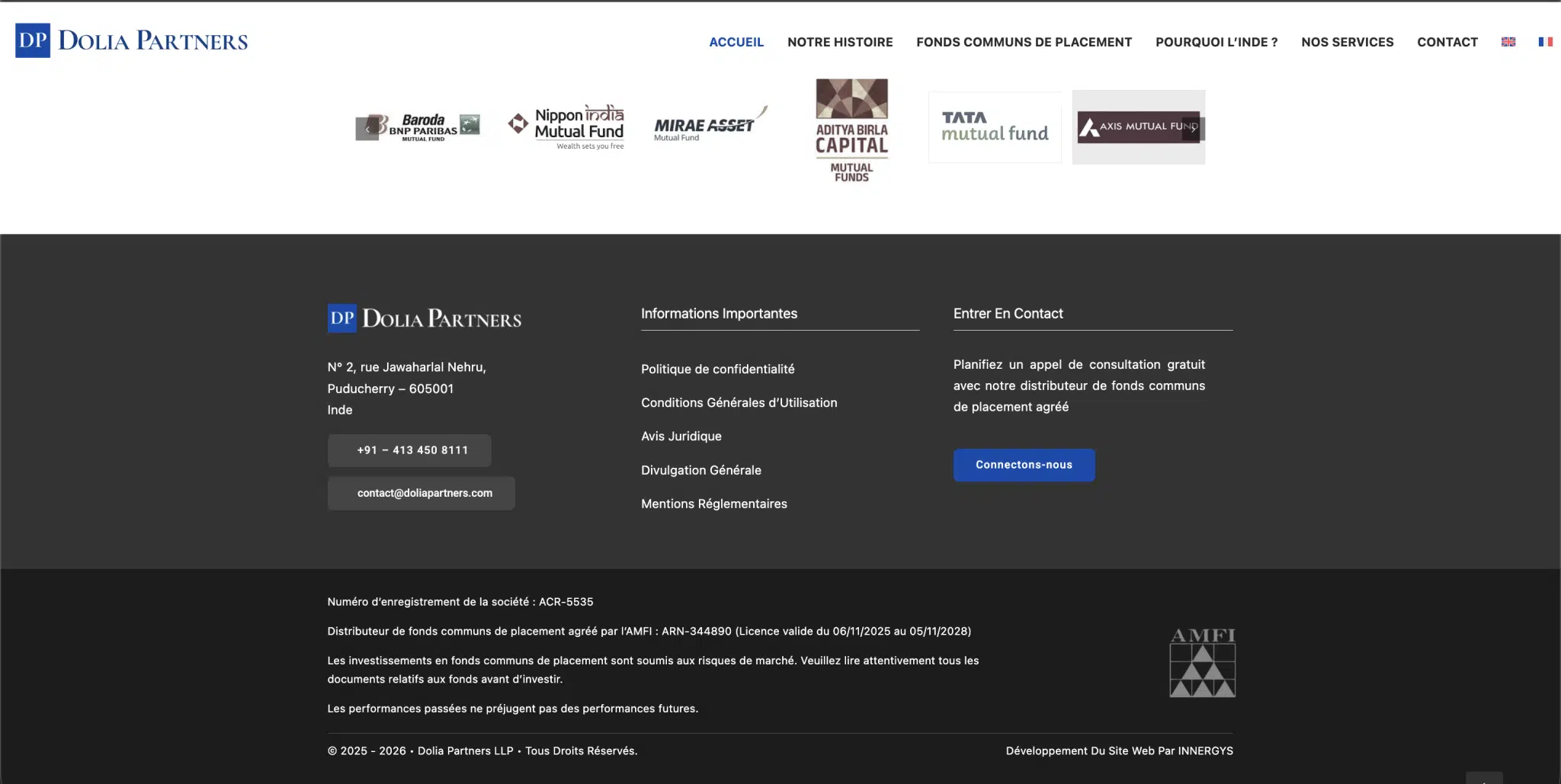Click the Dolia Partners header logo
The width and height of the screenshot is (1561, 784).
click(x=131, y=41)
